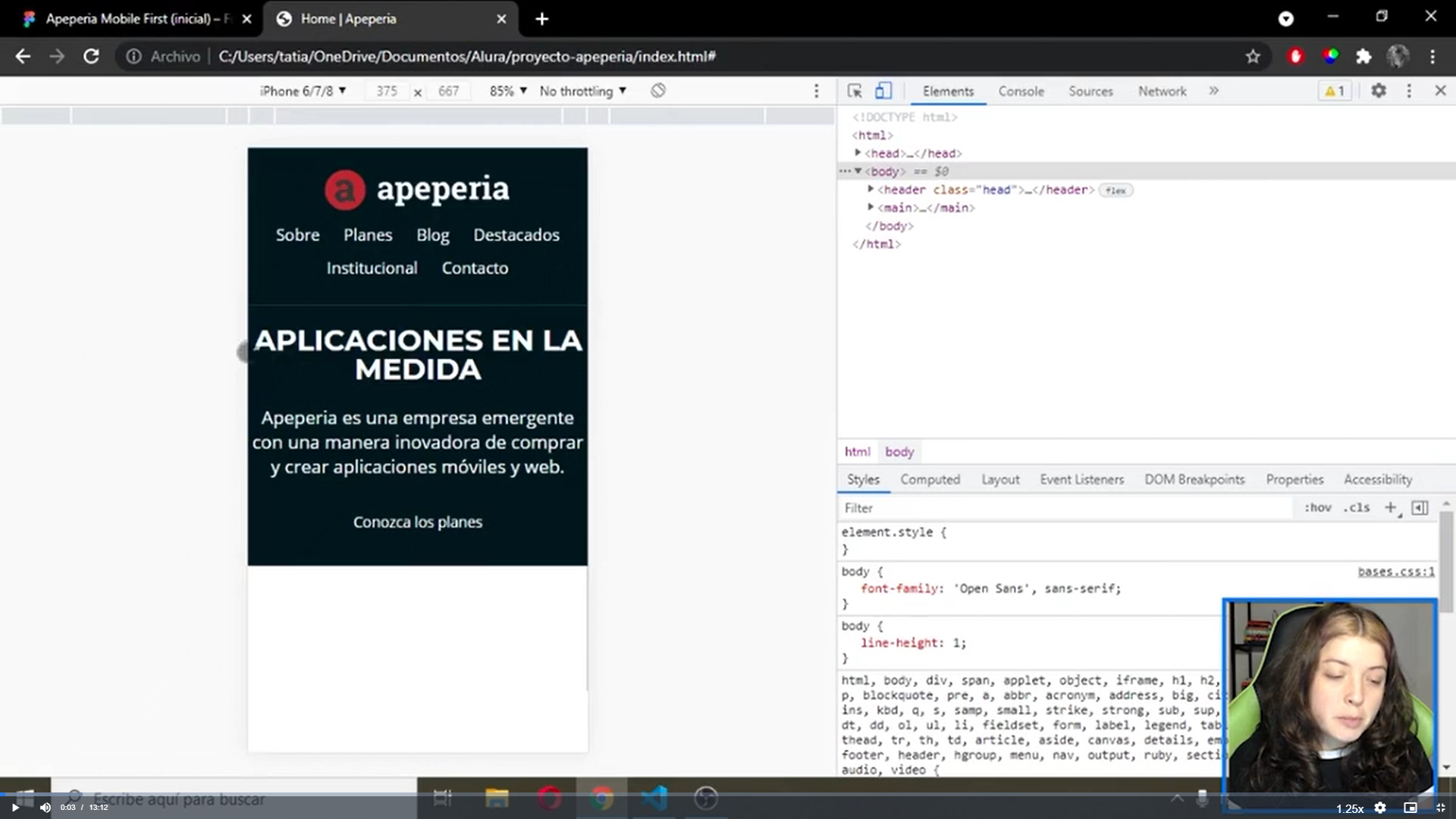Viewport: 1456px width, 819px height.
Task: Click the viewport width field 375
Action: pyautogui.click(x=387, y=91)
